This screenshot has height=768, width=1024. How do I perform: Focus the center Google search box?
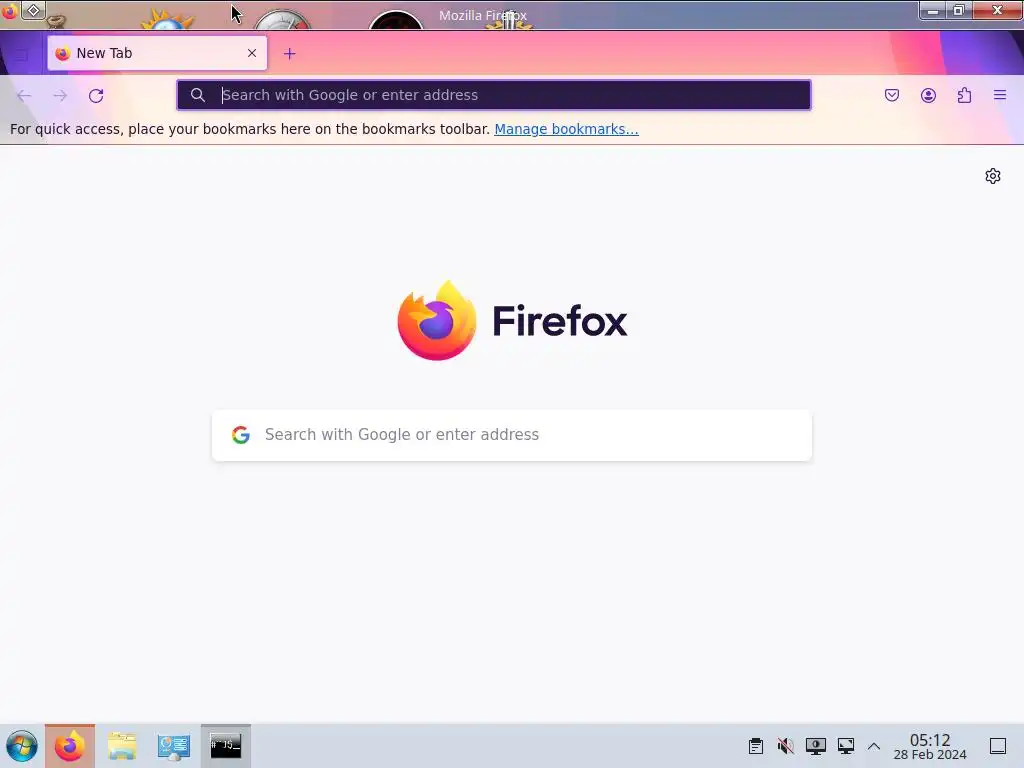pyautogui.click(x=512, y=435)
